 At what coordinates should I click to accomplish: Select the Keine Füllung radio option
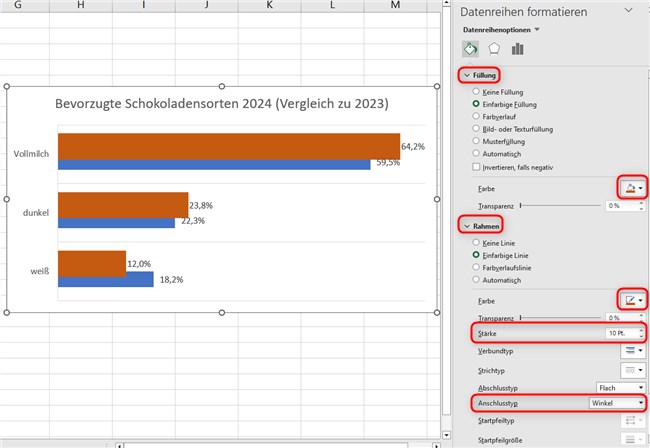pos(477,90)
